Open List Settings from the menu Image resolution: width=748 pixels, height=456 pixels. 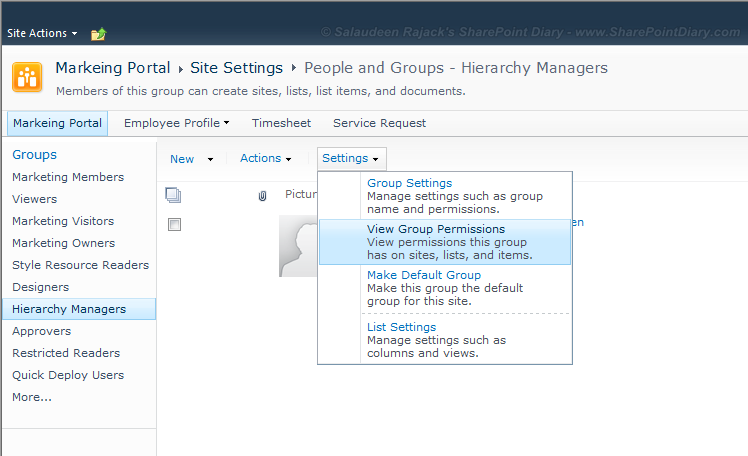pos(401,327)
